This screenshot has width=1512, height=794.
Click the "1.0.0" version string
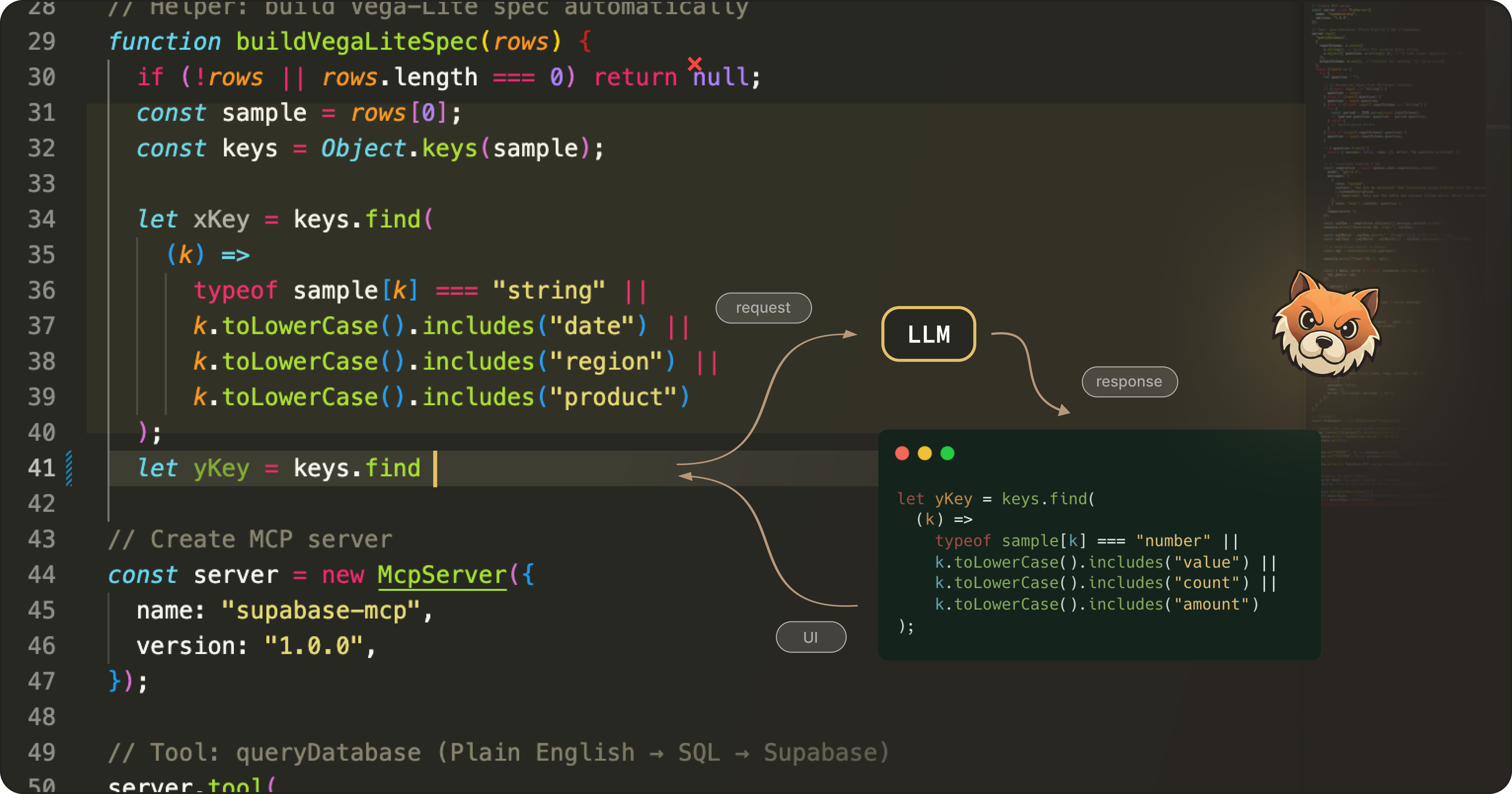(x=313, y=645)
